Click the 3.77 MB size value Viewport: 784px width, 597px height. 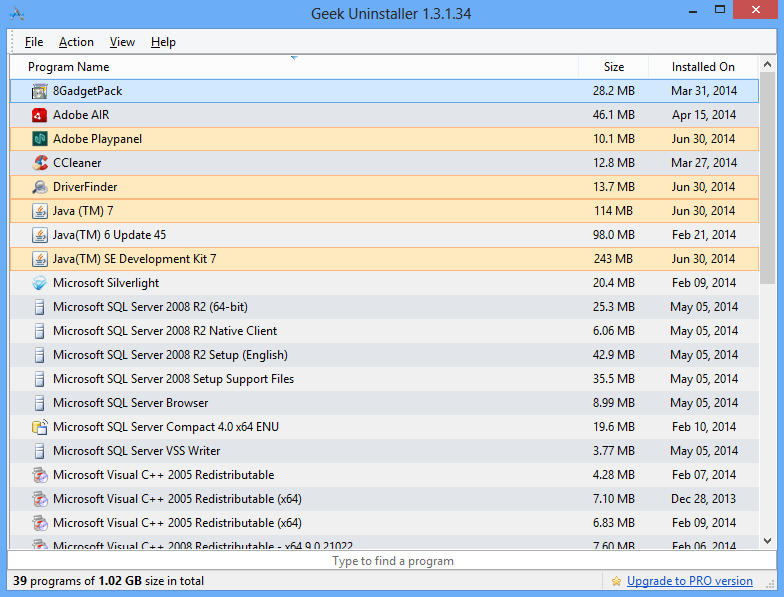point(614,451)
